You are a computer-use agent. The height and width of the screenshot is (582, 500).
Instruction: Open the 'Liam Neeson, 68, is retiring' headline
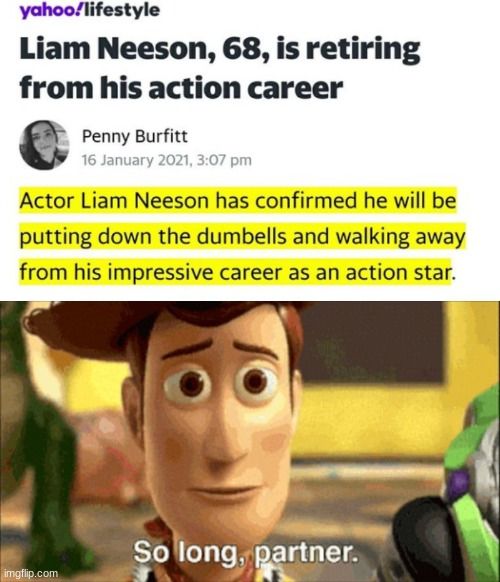(x=220, y=50)
